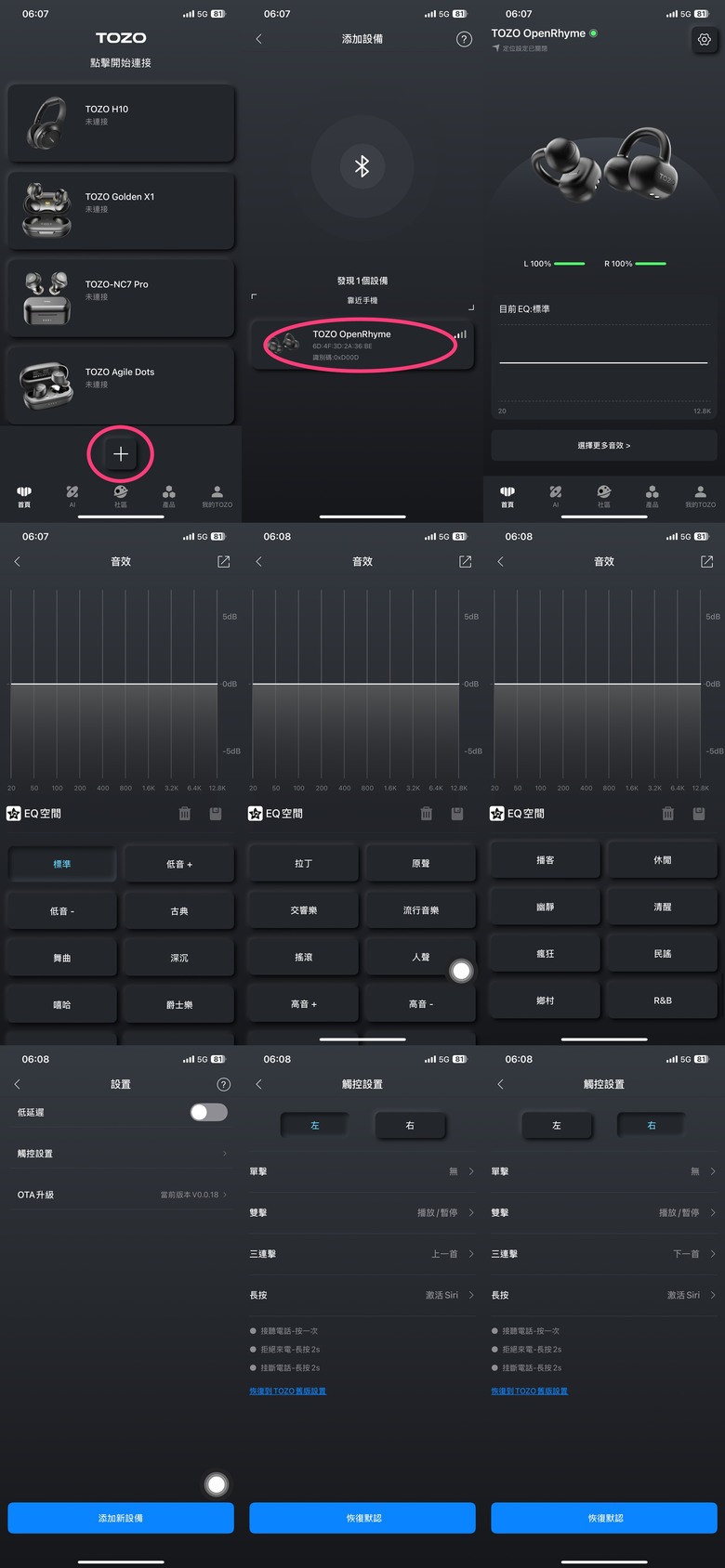Expand 三連擊 option set to 上一首
The image size is (725, 1568).
(x=362, y=1254)
